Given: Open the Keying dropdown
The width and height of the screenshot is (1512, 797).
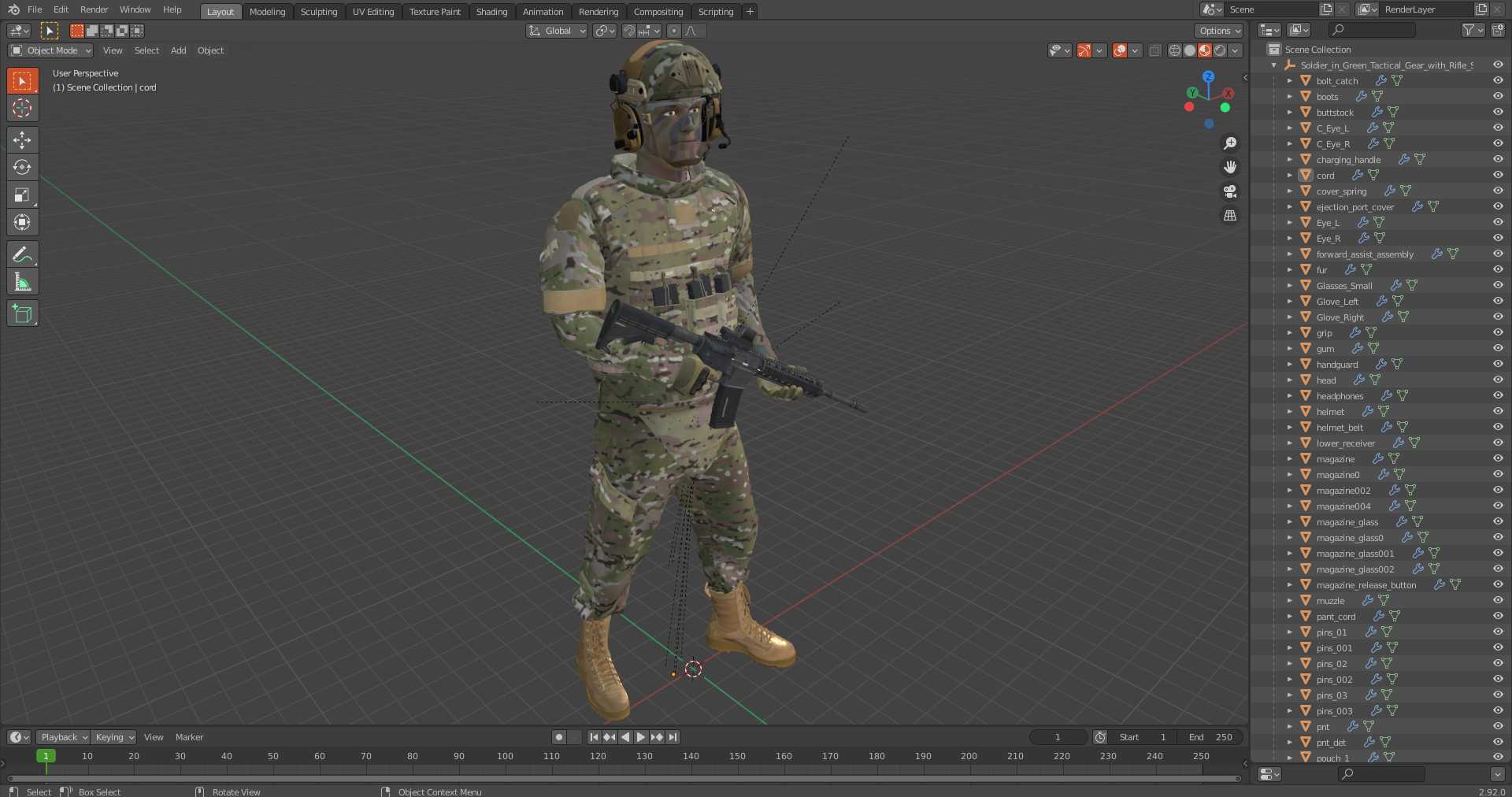Looking at the screenshot, I should pos(113,737).
